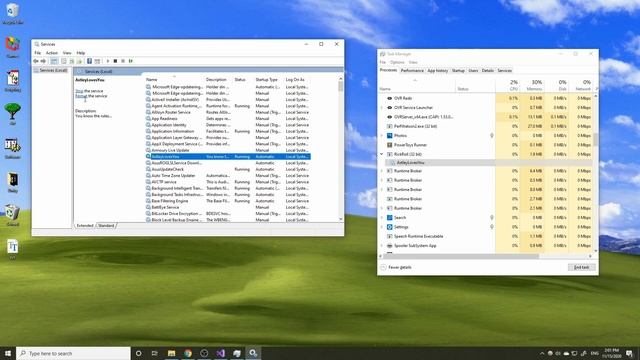Switch to the Details tab
This screenshot has height=360, width=640.
[x=488, y=71]
